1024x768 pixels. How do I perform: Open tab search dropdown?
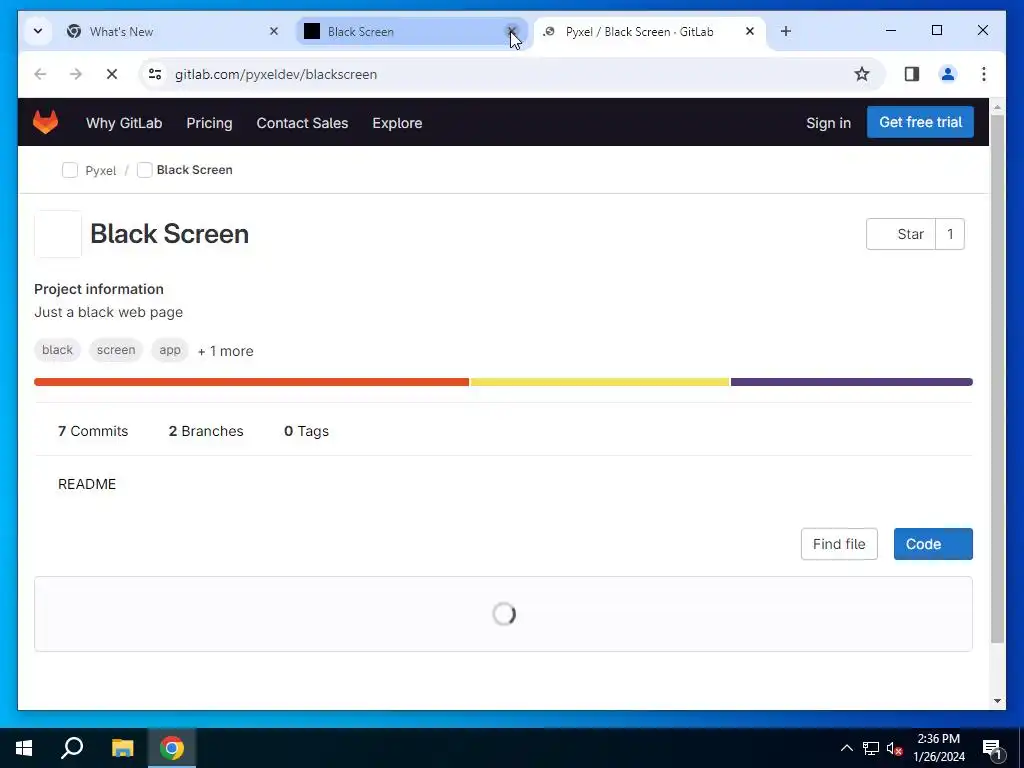(38, 31)
